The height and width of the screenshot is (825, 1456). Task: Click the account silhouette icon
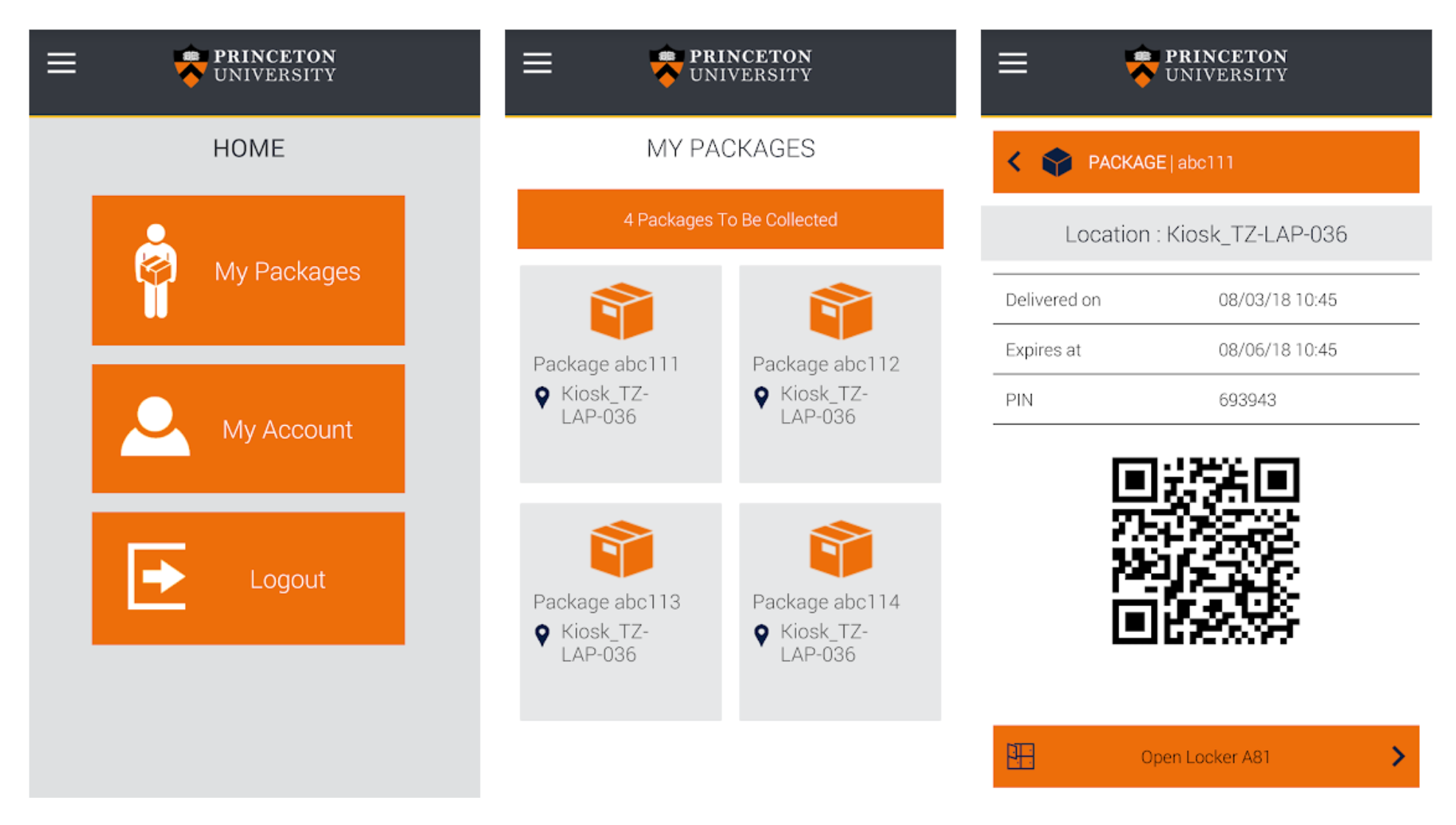point(155,426)
